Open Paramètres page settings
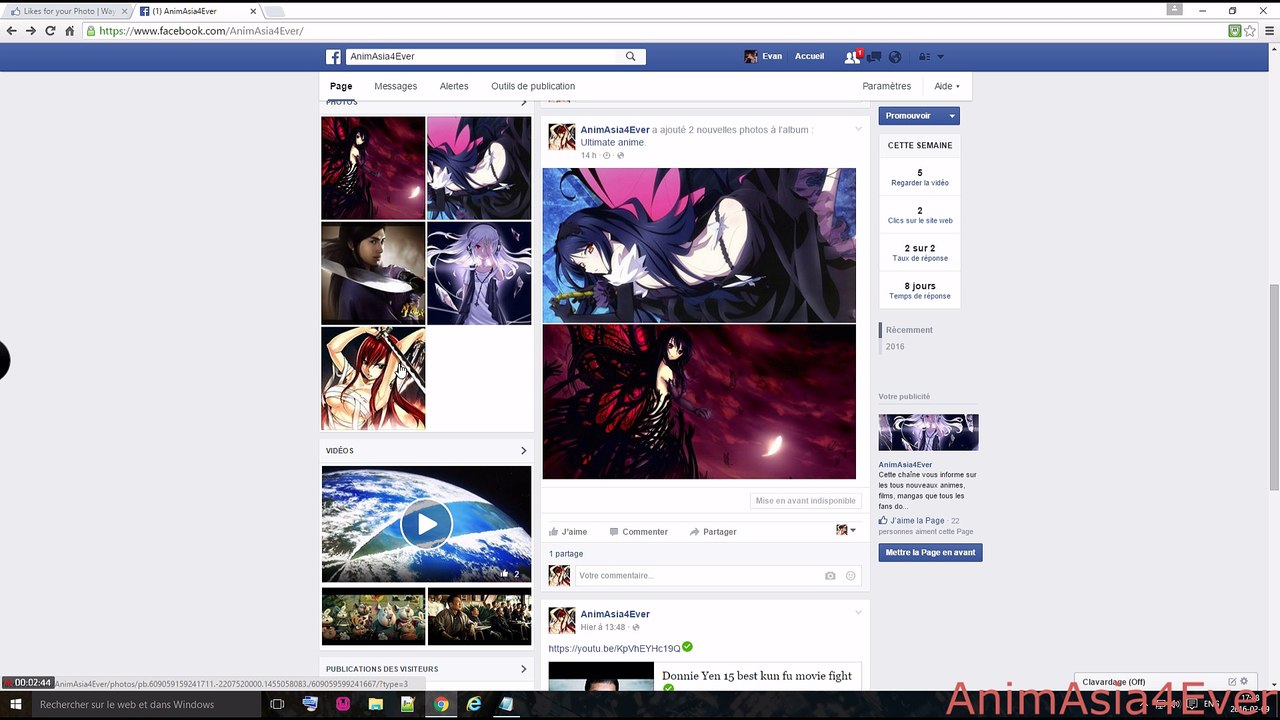Image resolution: width=1280 pixels, height=720 pixels. [887, 86]
